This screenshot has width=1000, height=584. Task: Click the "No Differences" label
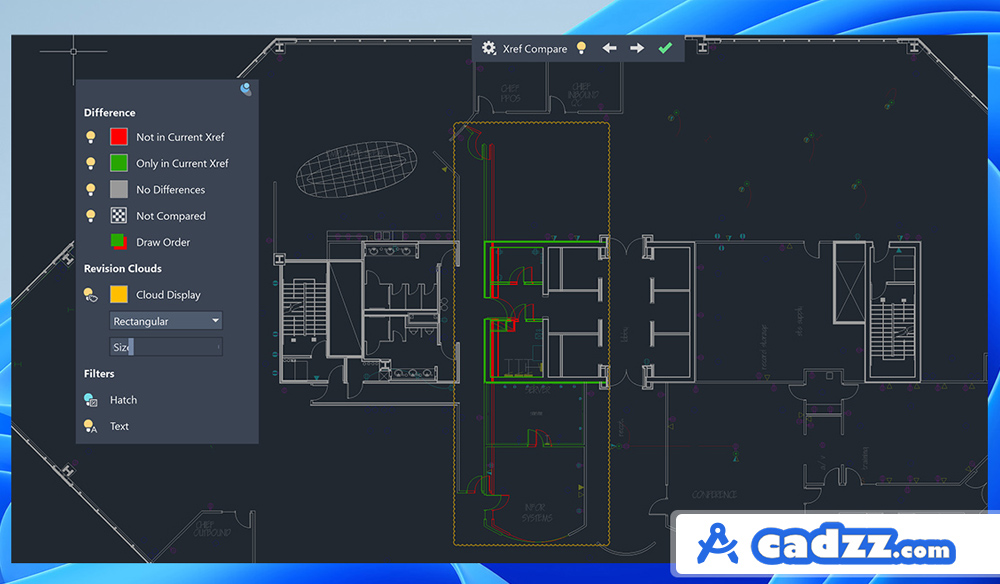170,189
